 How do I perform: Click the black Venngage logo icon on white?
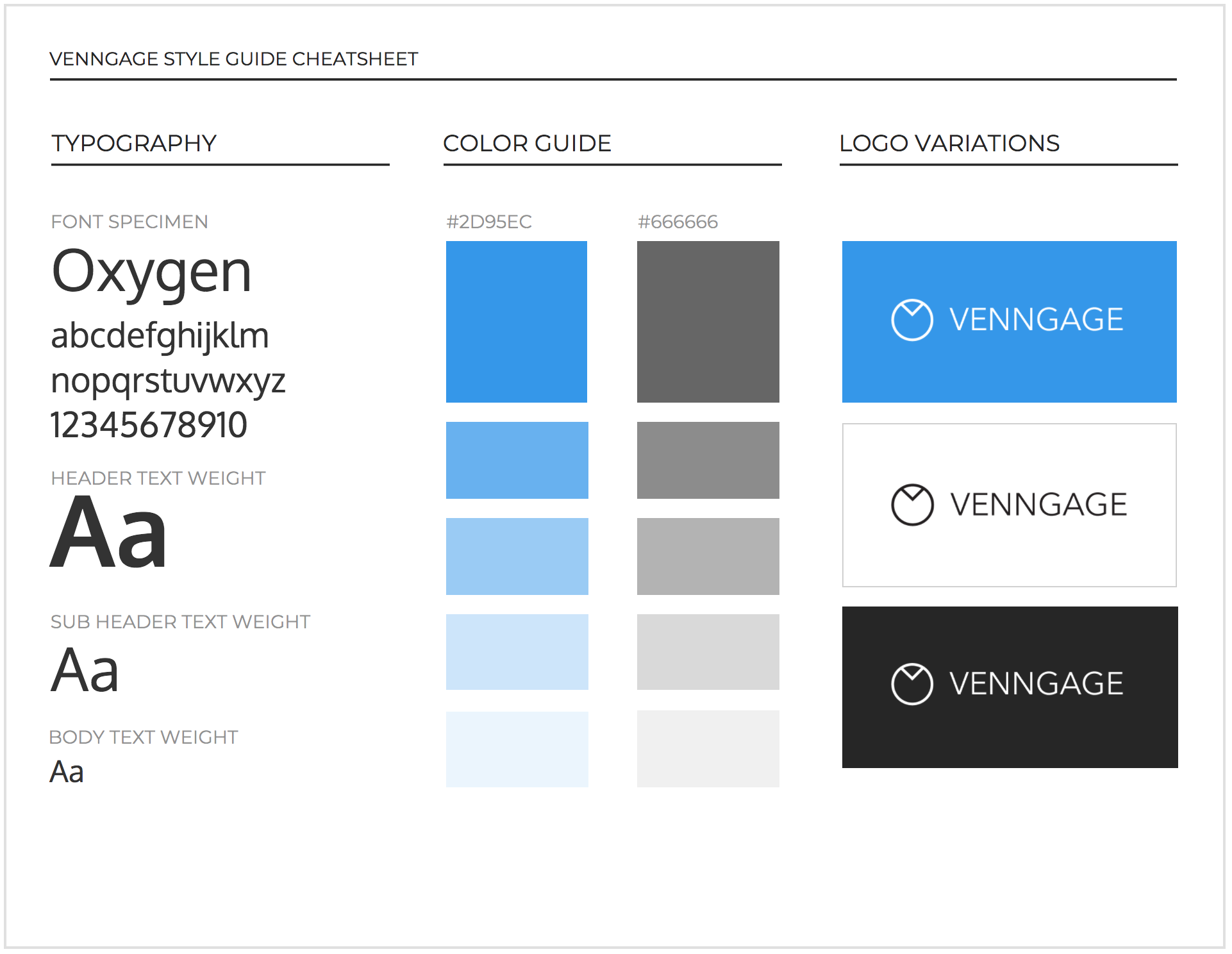pyautogui.click(x=912, y=505)
